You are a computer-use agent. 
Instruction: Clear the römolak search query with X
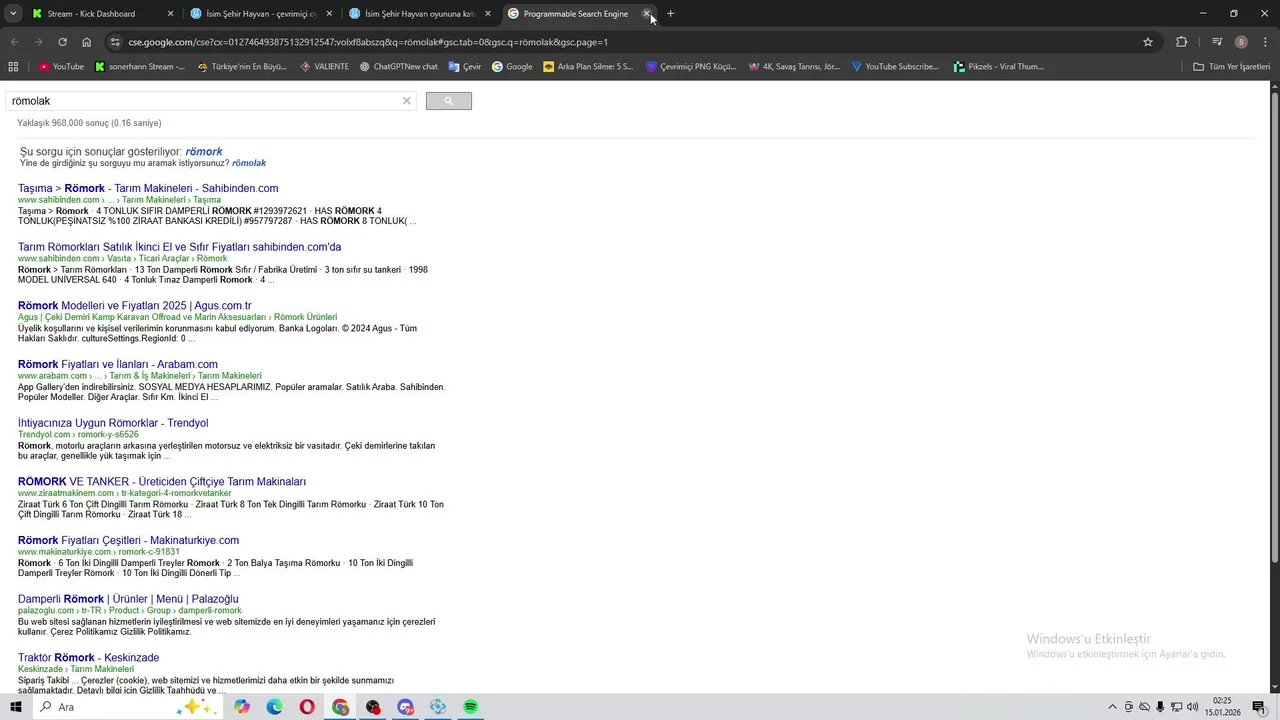407,101
